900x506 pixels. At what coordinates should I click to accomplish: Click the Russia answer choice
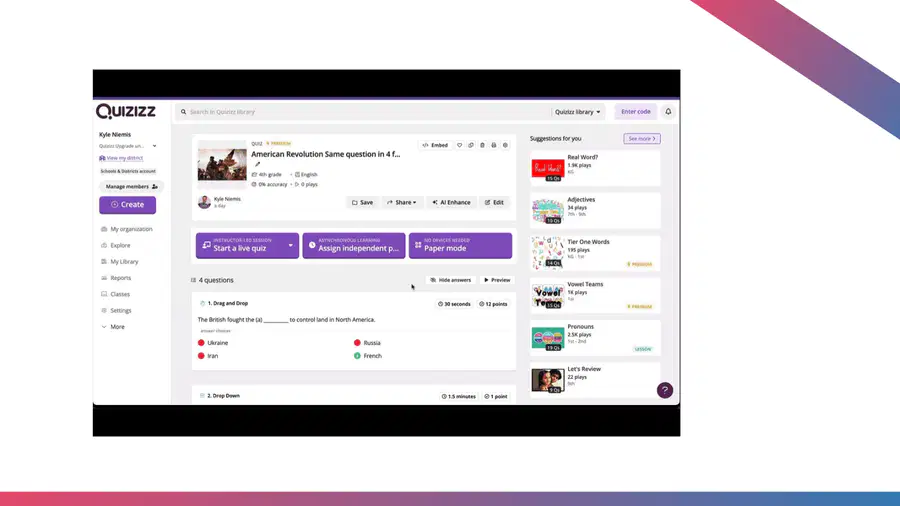tap(367, 342)
